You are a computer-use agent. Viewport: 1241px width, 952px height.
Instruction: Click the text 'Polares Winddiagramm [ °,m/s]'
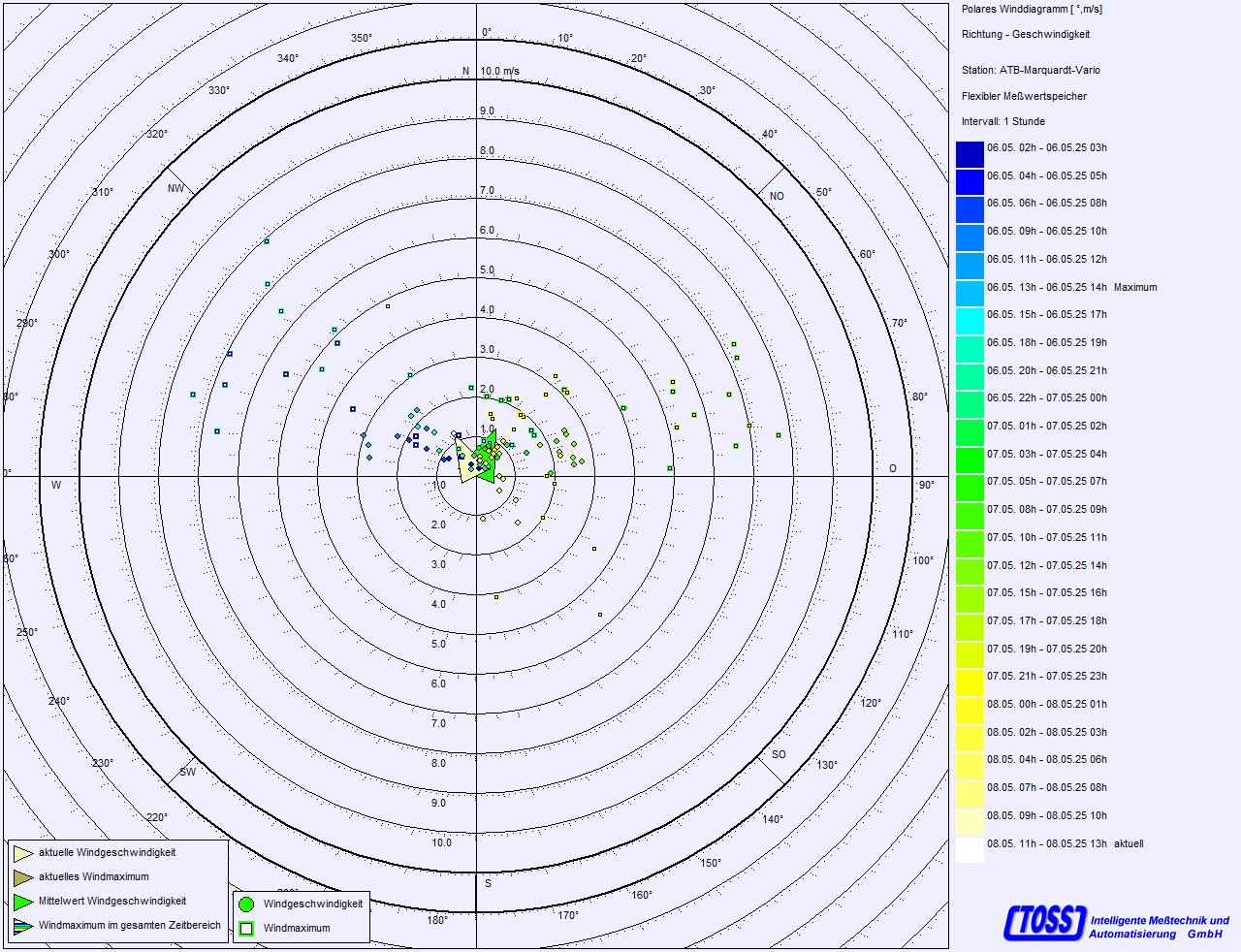coord(1032,10)
